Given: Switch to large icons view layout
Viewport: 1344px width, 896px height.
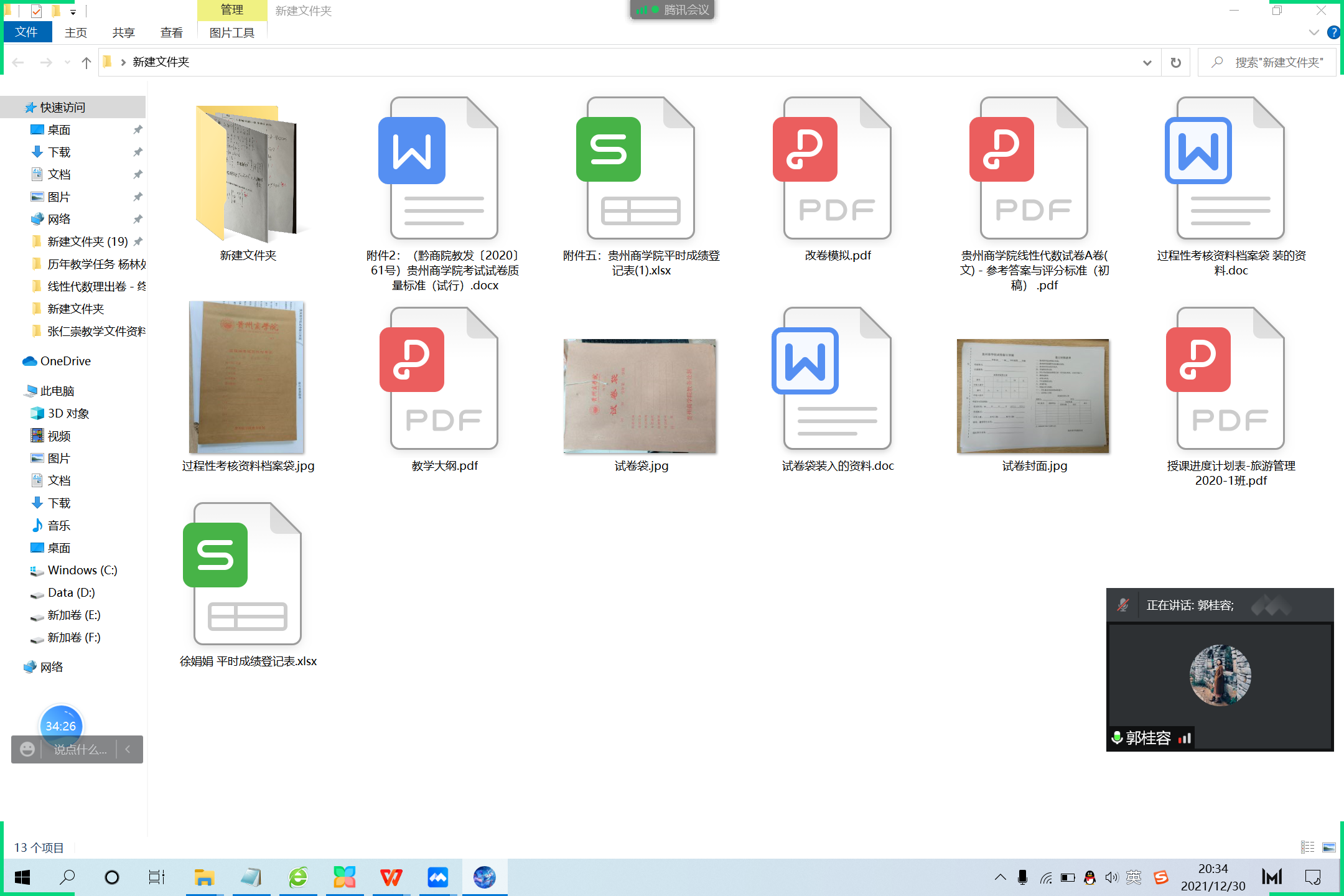Looking at the screenshot, I should 1329,847.
